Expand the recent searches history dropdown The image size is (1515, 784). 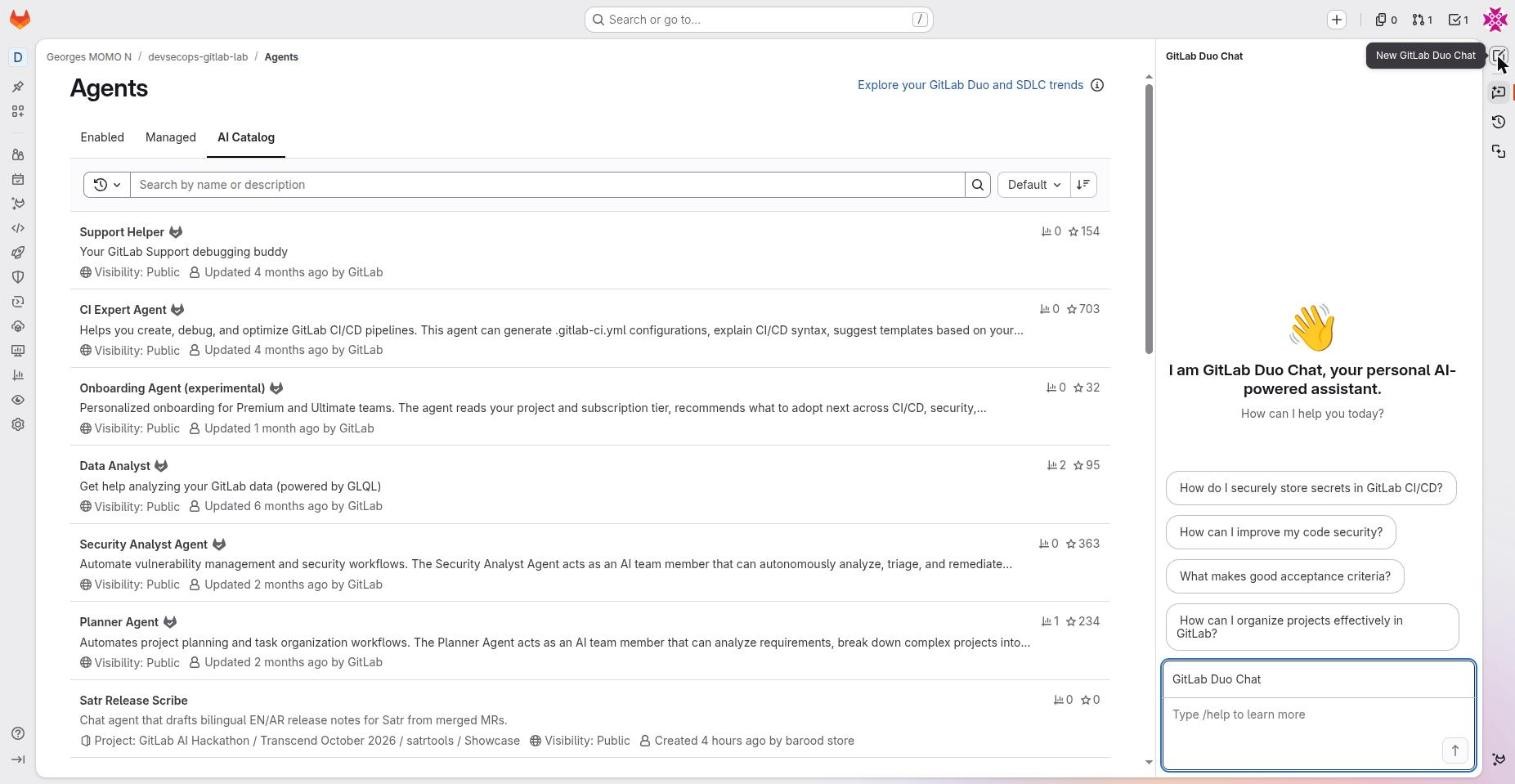[107, 185]
